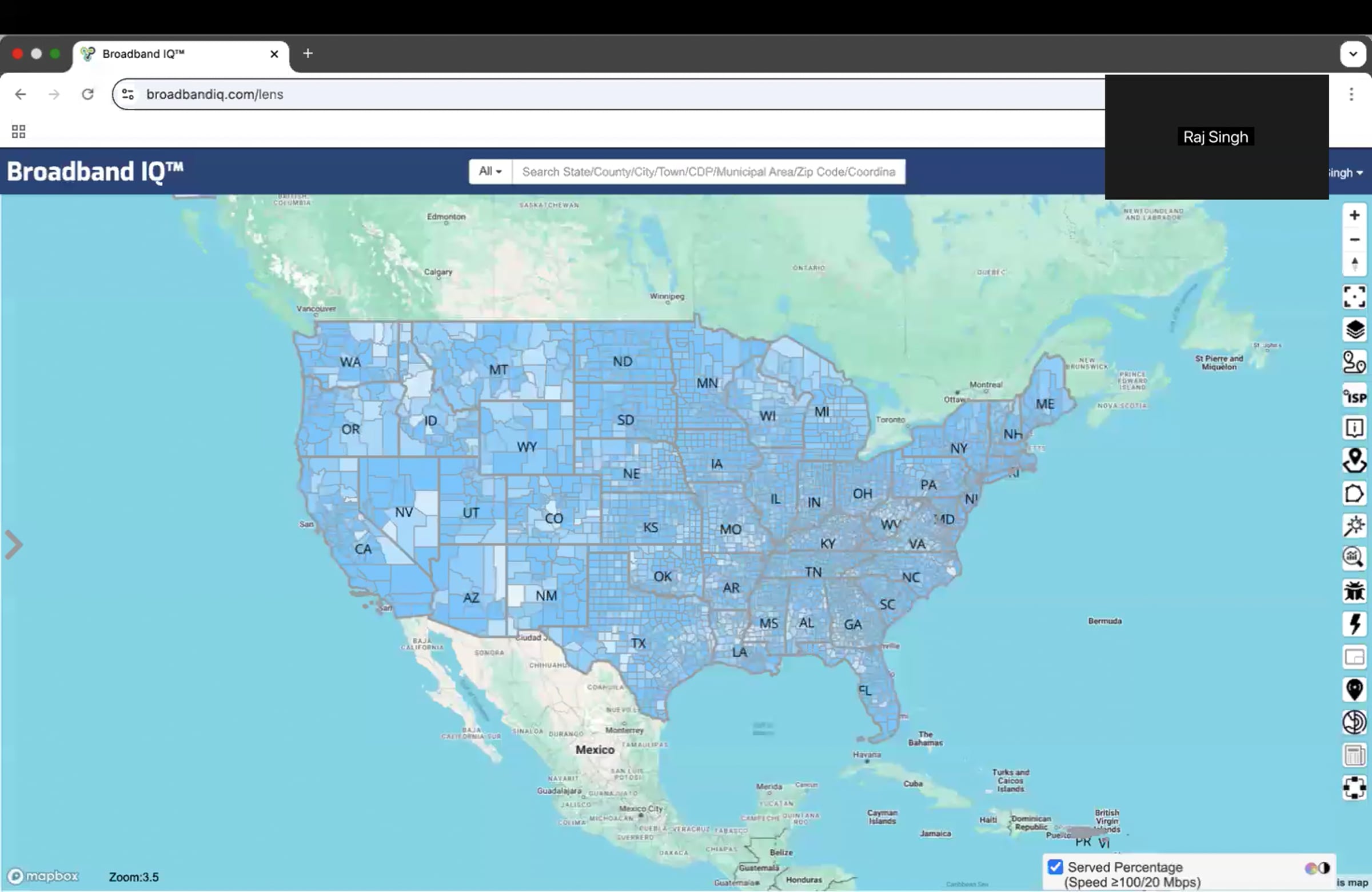Uncheck the Served Percentage checkbox
1372x892 pixels.
(1055, 867)
